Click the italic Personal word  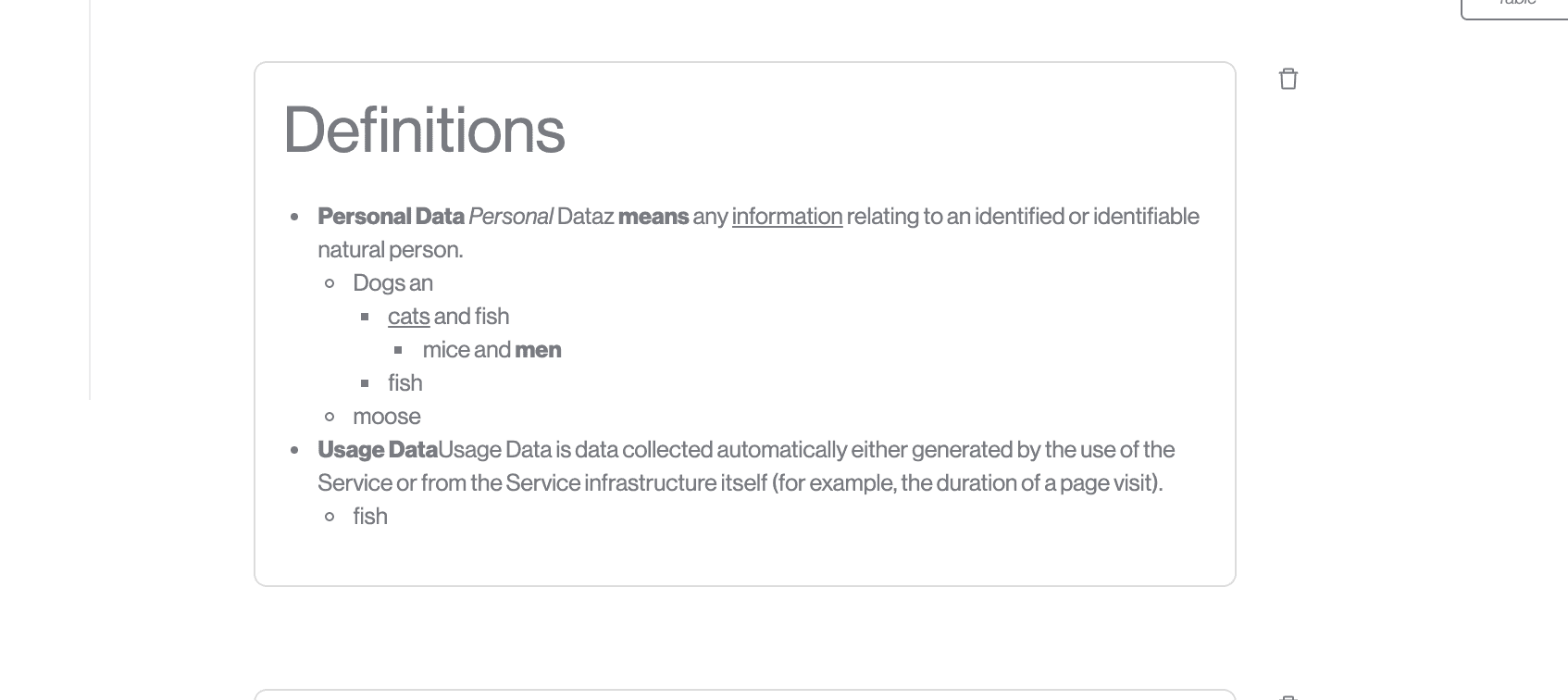coord(511,216)
